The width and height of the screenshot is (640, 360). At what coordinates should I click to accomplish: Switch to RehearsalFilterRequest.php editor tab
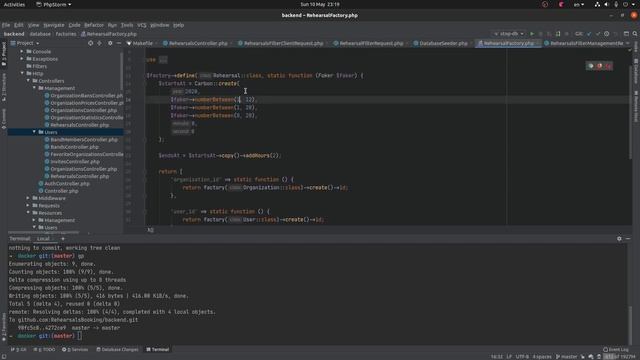click(371, 43)
